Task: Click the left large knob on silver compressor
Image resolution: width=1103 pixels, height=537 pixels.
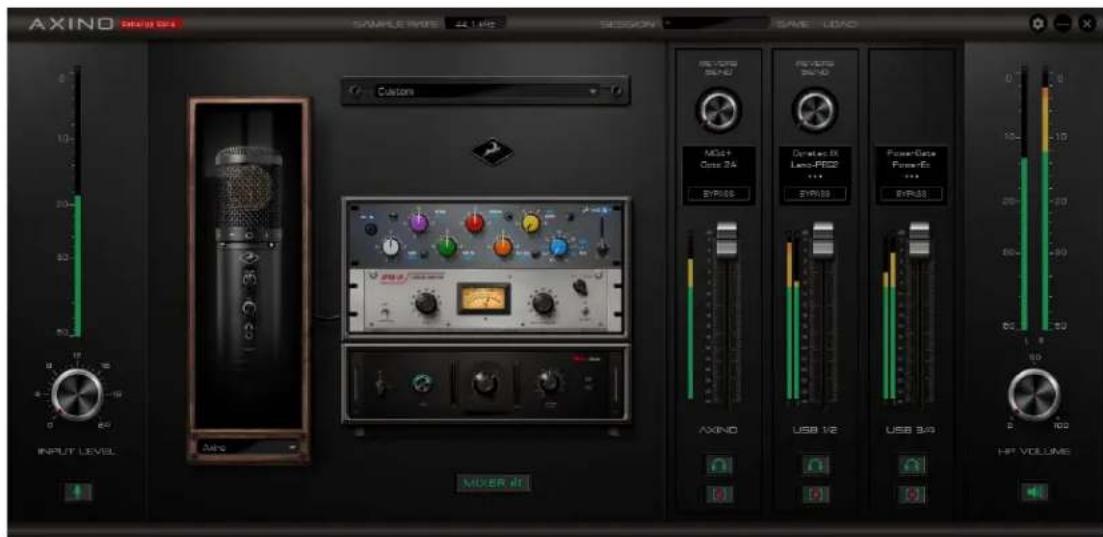Action: coord(425,303)
